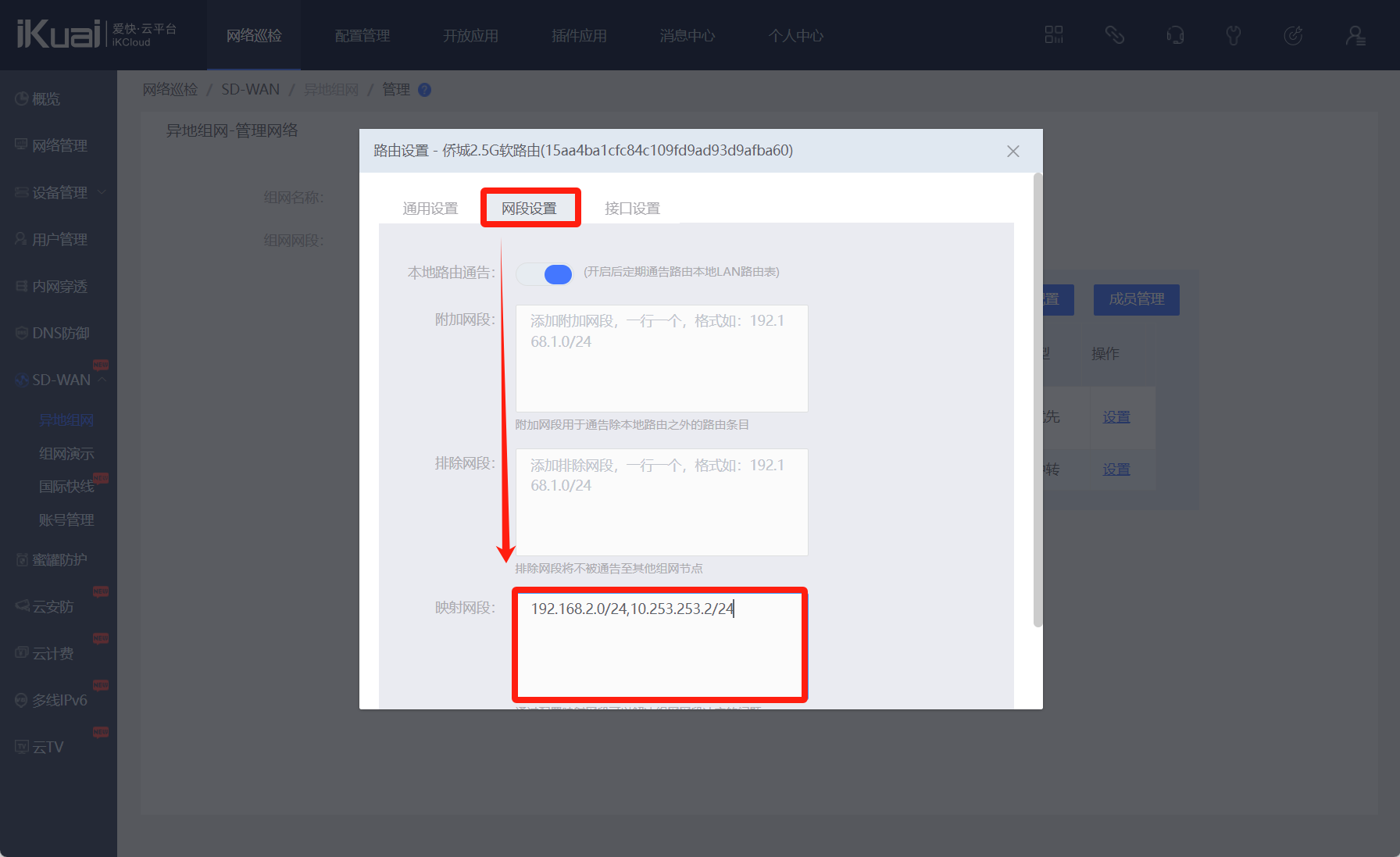Switch to the 通用设置 tab
The height and width of the screenshot is (857, 1400).
coord(430,209)
